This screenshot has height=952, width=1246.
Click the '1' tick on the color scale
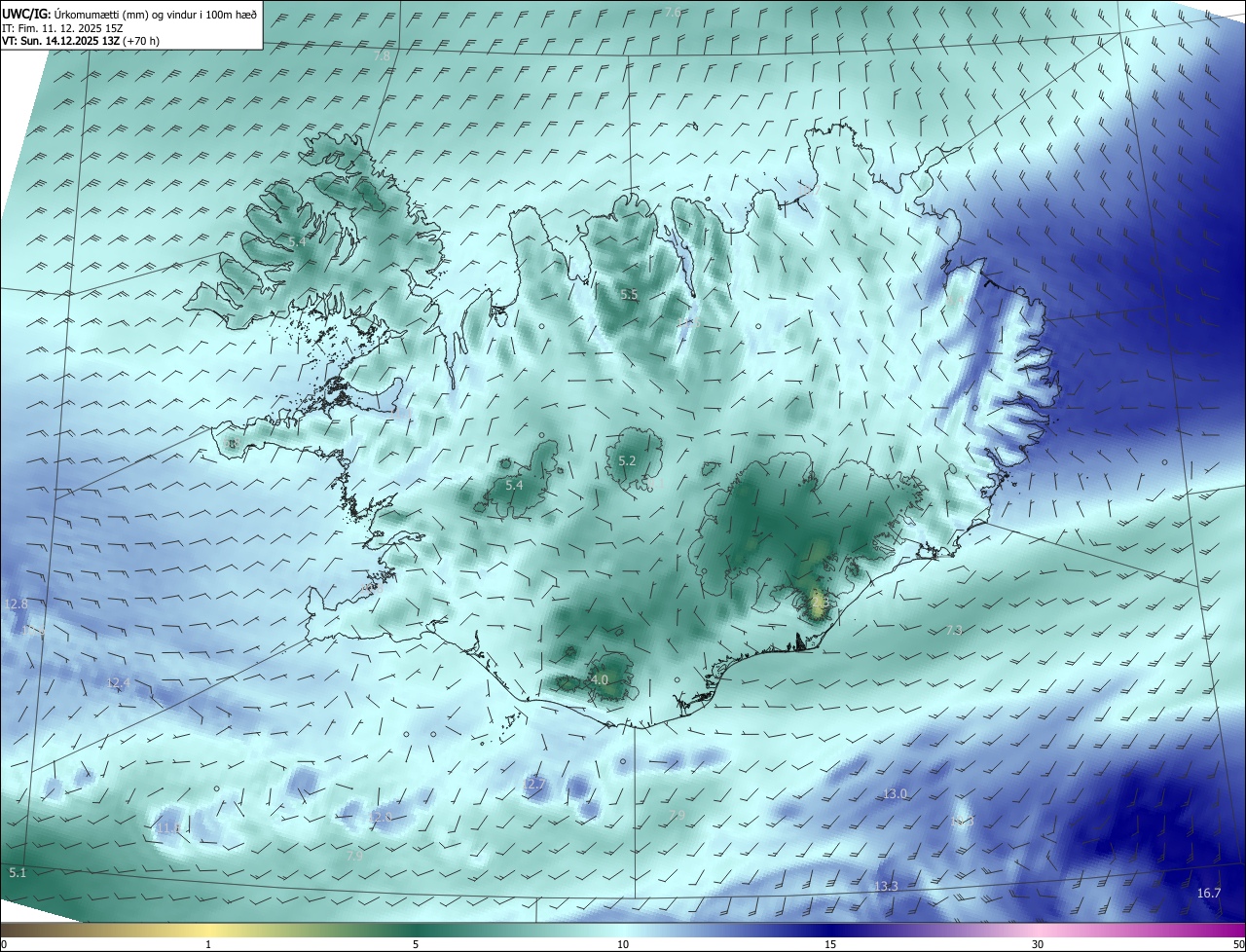(209, 944)
